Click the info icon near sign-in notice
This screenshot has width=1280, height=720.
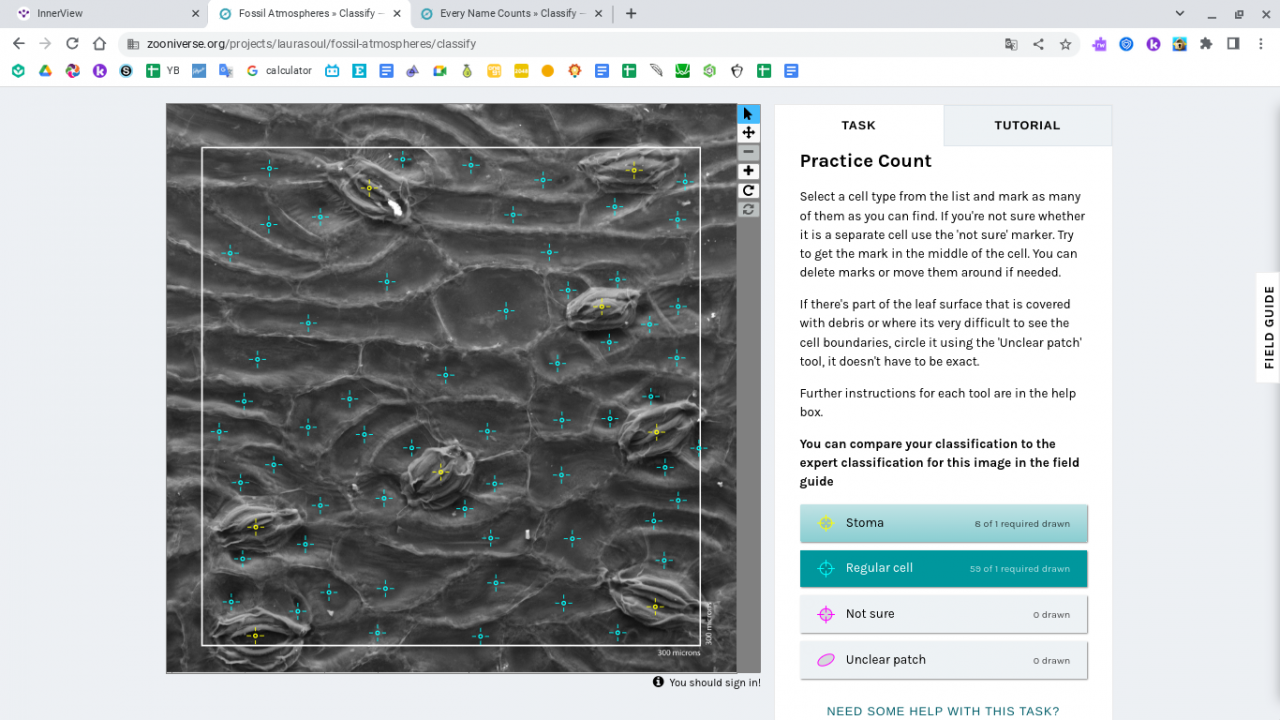click(x=658, y=682)
